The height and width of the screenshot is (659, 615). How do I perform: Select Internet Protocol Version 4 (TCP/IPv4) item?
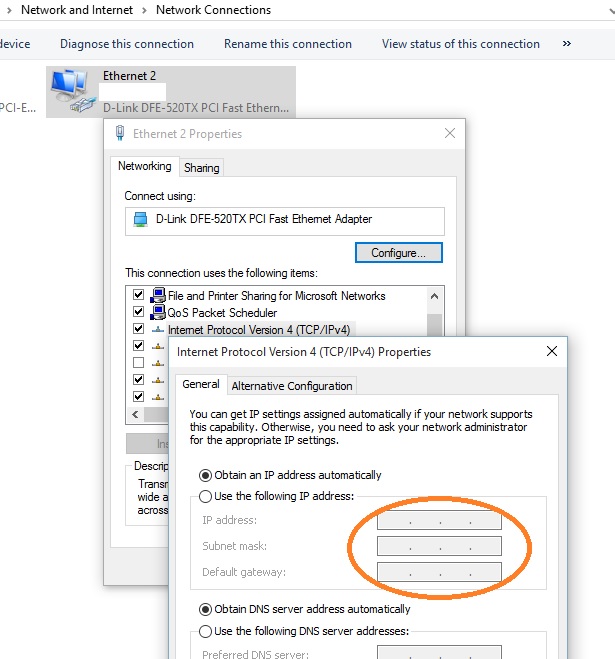click(259, 330)
